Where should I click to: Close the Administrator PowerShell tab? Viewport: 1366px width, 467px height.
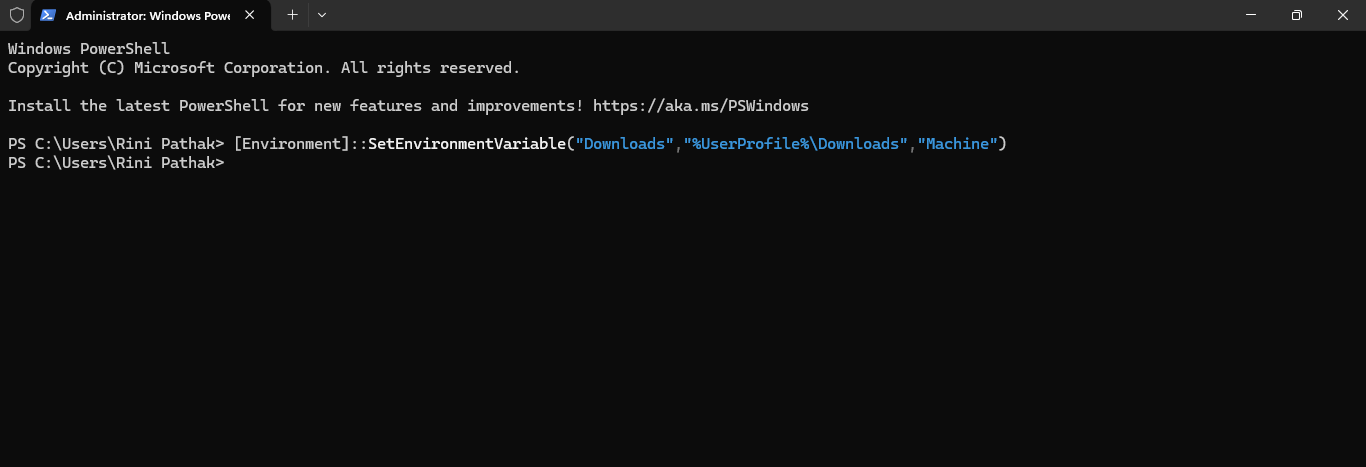click(250, 15)
